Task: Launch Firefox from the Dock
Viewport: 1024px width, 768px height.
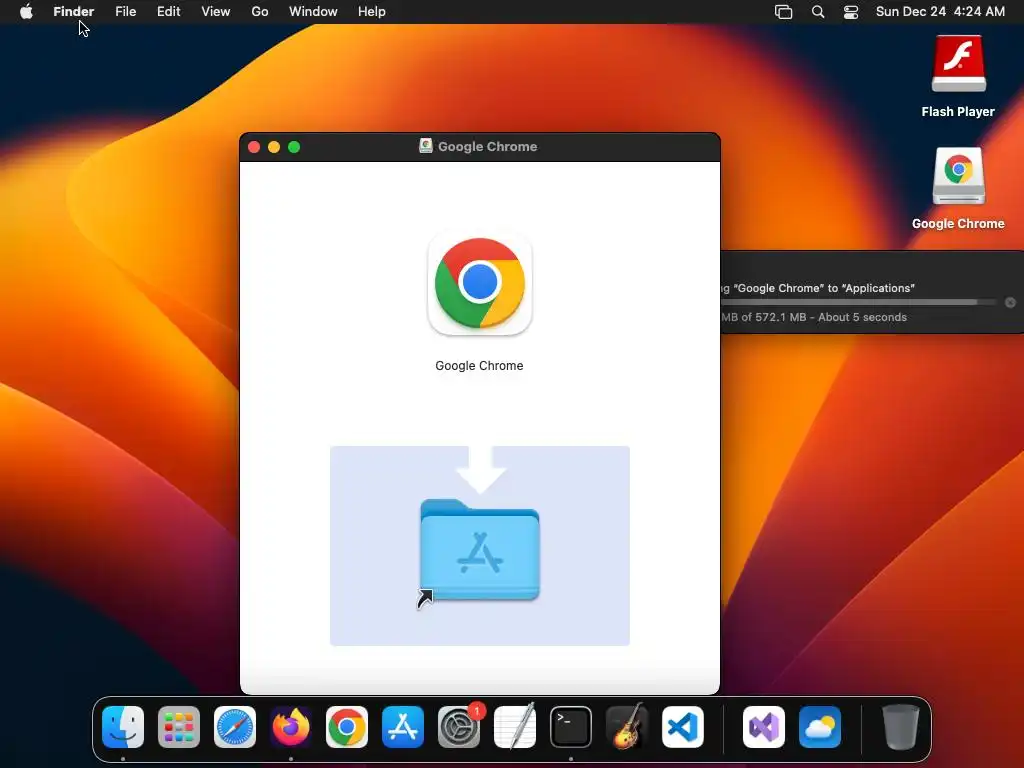Action: tap(291, 727)
